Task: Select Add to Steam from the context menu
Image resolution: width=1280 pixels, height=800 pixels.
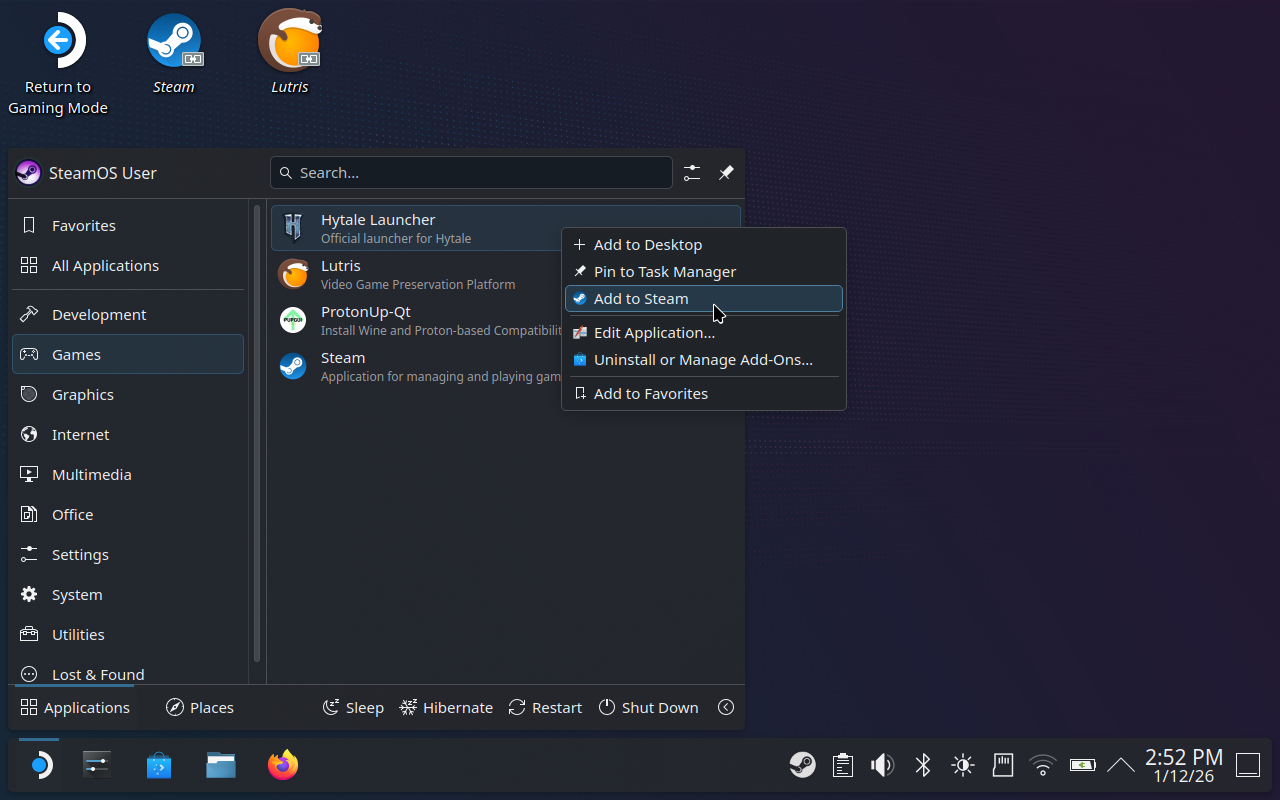Action: pos(640,298)
